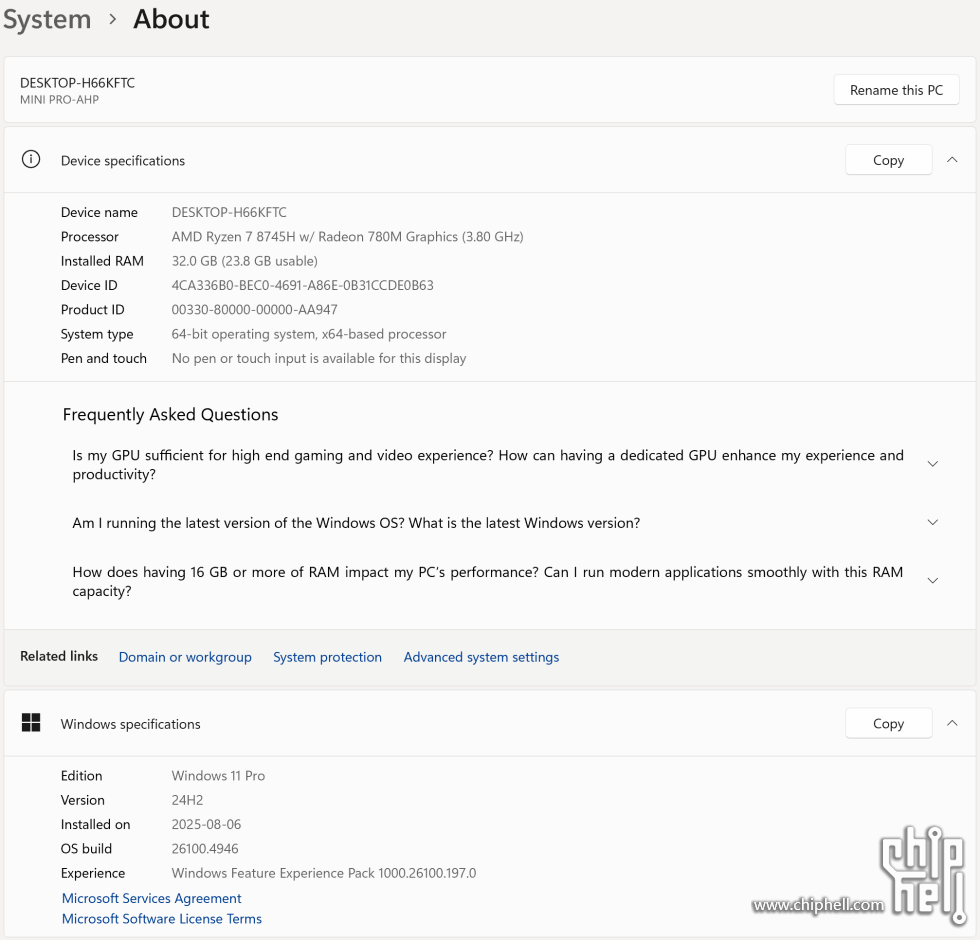Go back to System in breadcrumb
Image resolution: width=980 pixels, height=940 pixels.
(47, 19)
